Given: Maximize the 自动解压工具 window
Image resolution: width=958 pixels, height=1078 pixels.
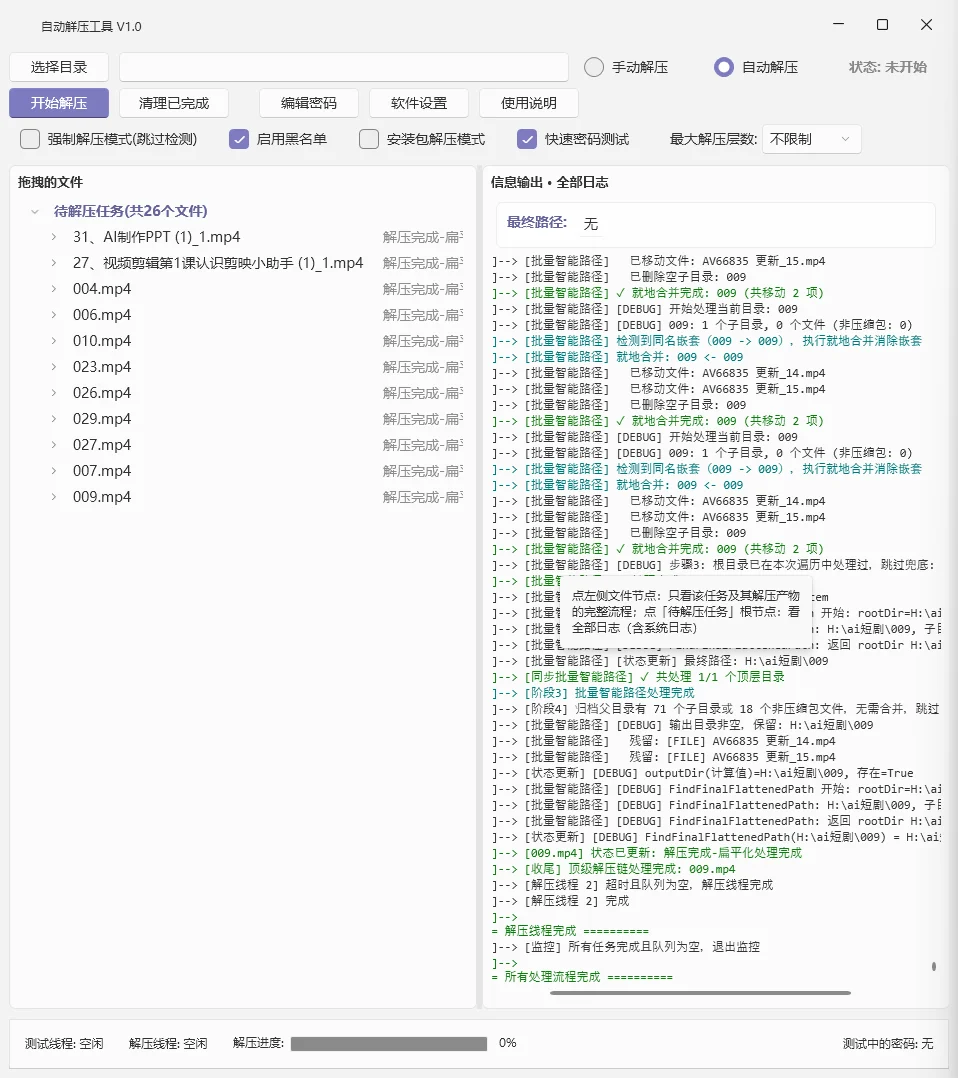Looking at the screenshot, I should click(x=882, y=24).
